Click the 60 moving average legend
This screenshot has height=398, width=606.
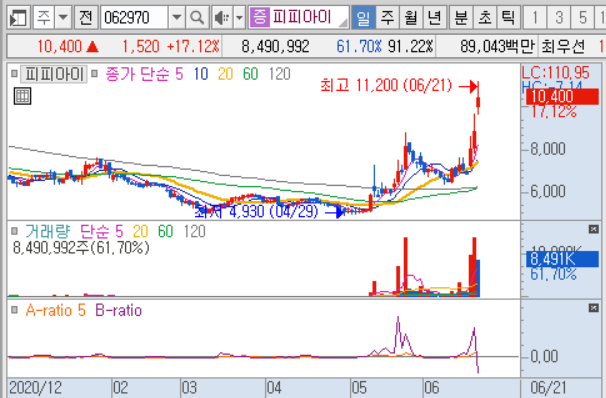(250, 74)
